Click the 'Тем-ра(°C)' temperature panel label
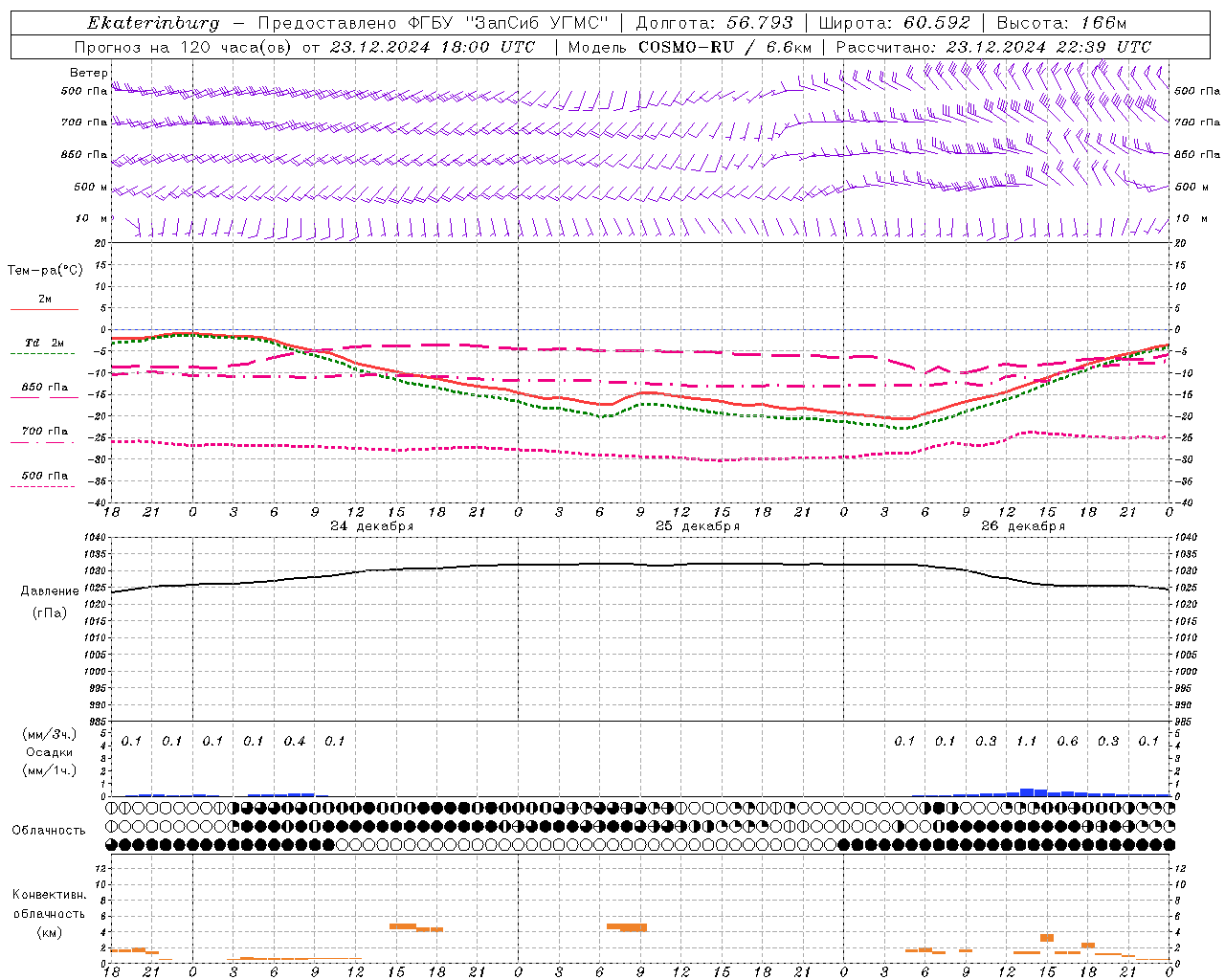1225x980 pixels. [x=45, y=271]
